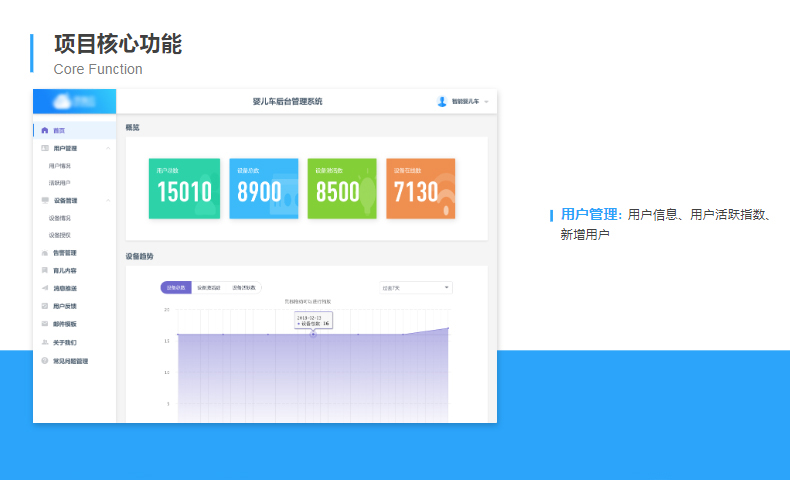Click the home icon beside 首页

(44, 130)
